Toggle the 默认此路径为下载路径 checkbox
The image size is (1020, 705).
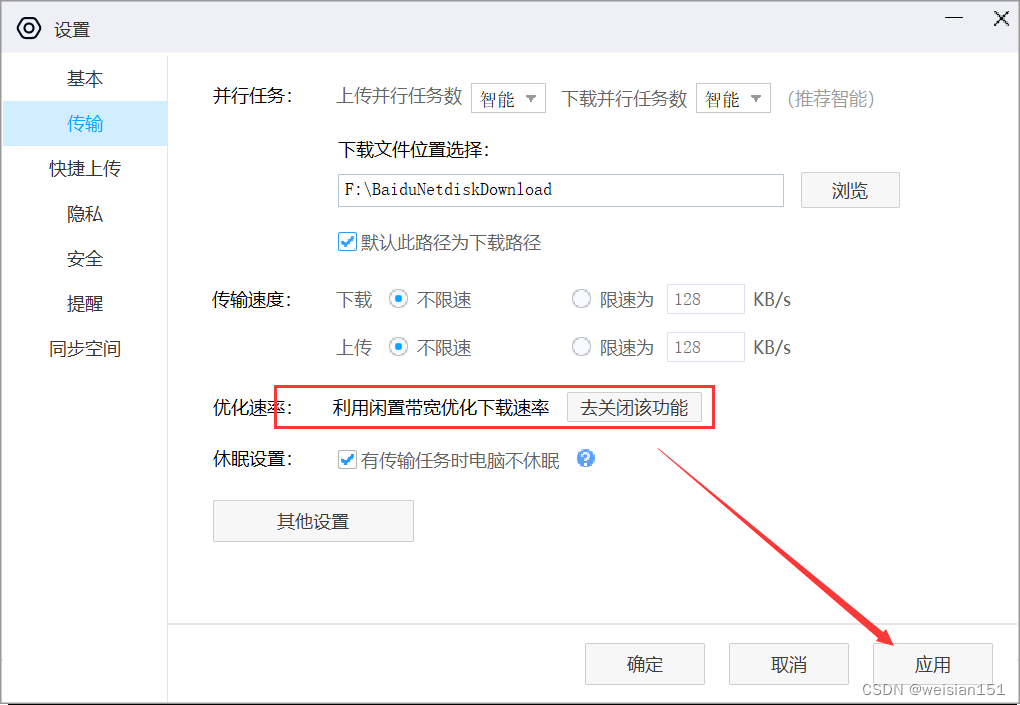point(347,242)
